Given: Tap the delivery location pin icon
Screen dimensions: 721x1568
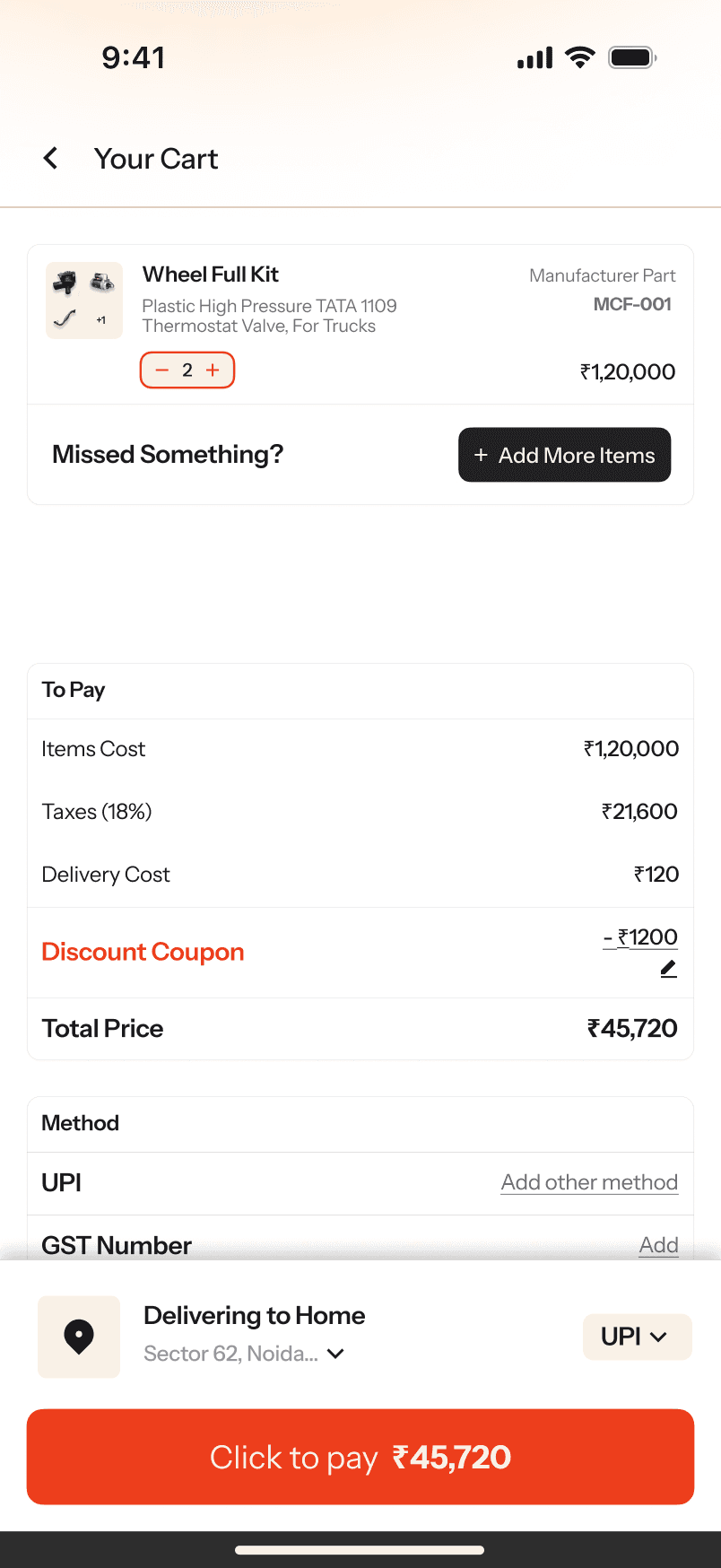Looking at the screenshot, I should [79, 1337].
